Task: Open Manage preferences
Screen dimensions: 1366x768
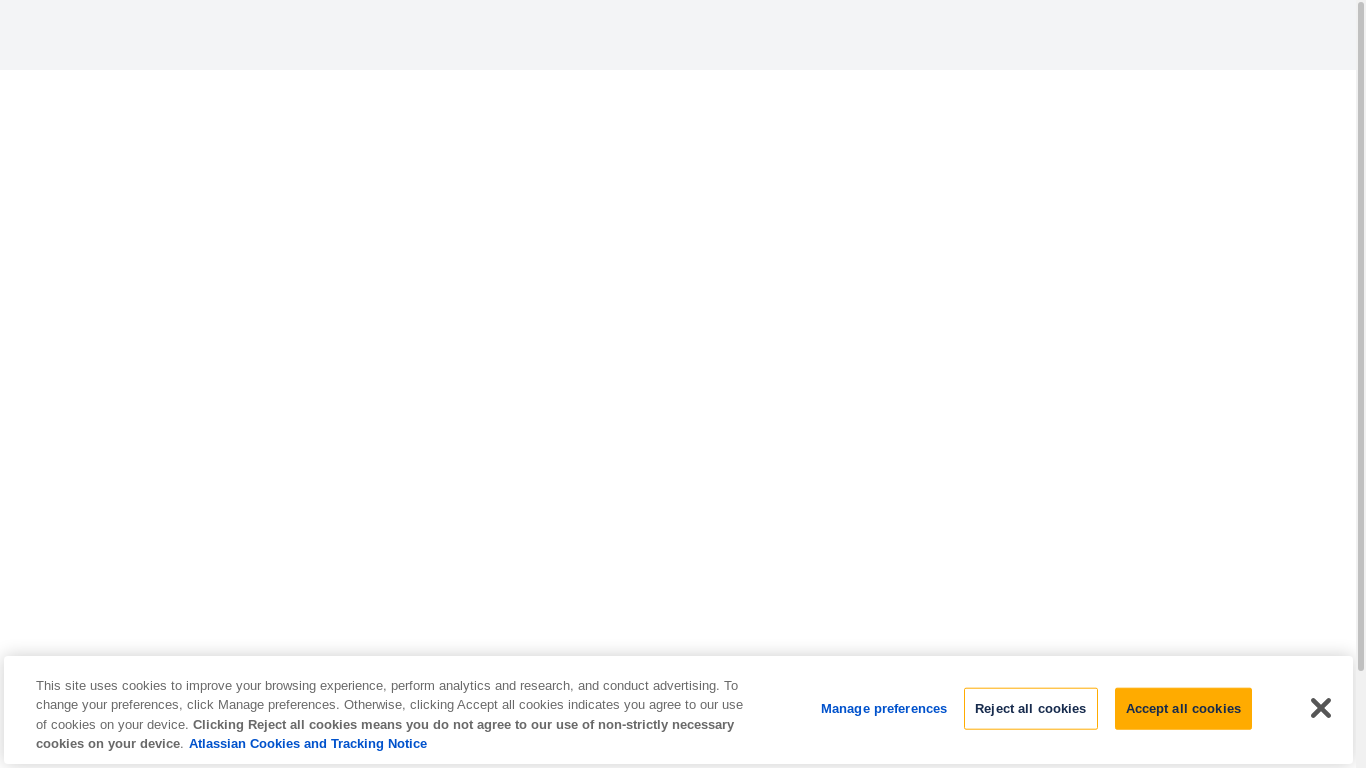Action: tap(884, 708)
